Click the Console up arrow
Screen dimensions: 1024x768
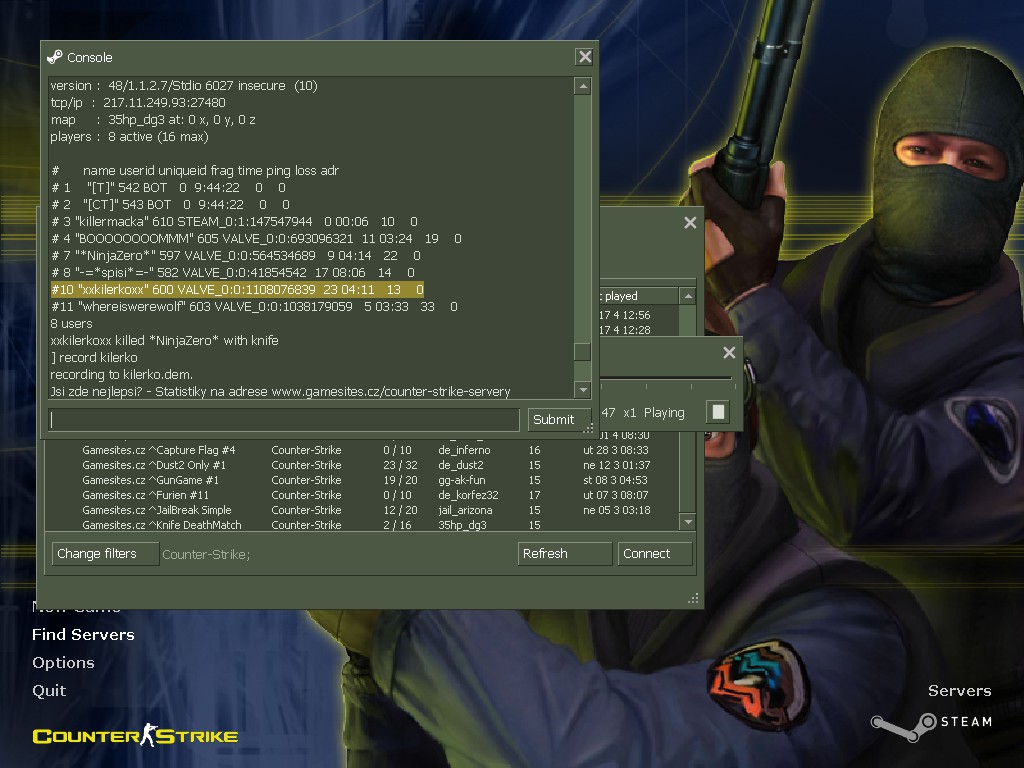click(x=583, y=86)
